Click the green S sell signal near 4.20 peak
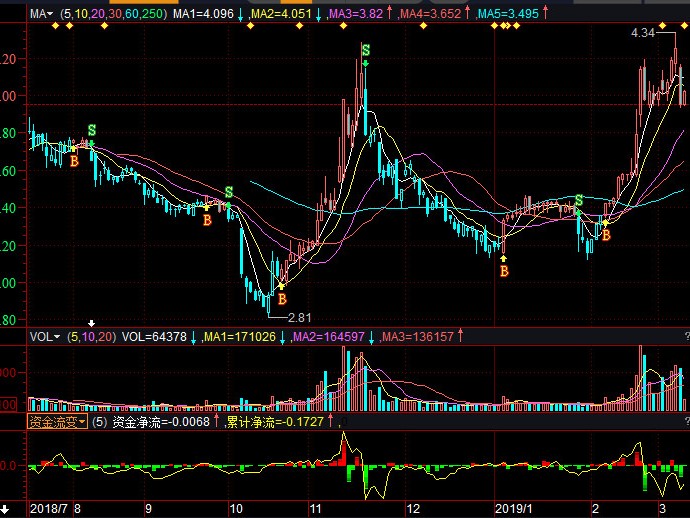This screenshot has width=690, height=518. 366,50
